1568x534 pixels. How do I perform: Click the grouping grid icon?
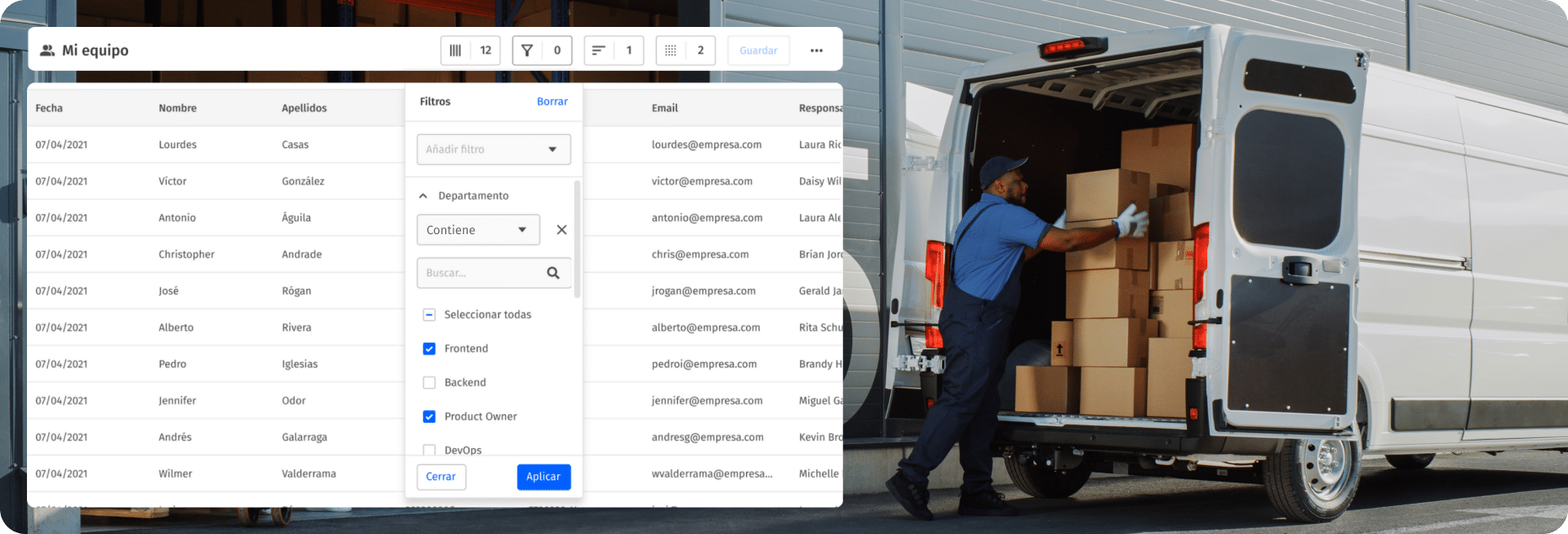[670, 51]
